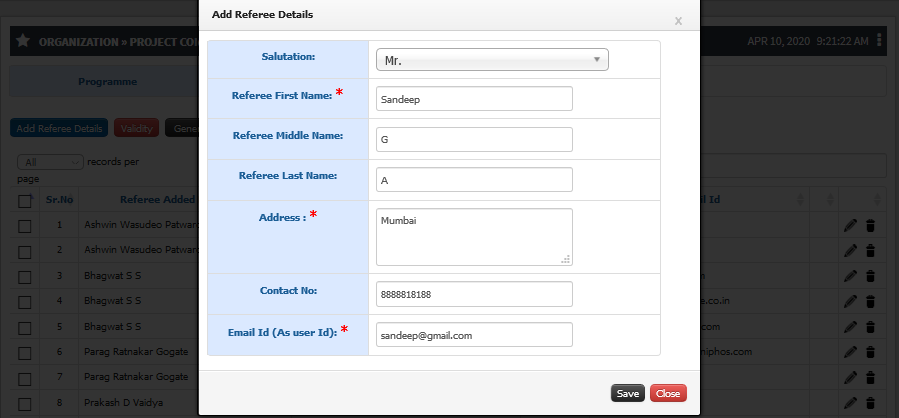Check the checkbox for row 4

coord(25,303)
